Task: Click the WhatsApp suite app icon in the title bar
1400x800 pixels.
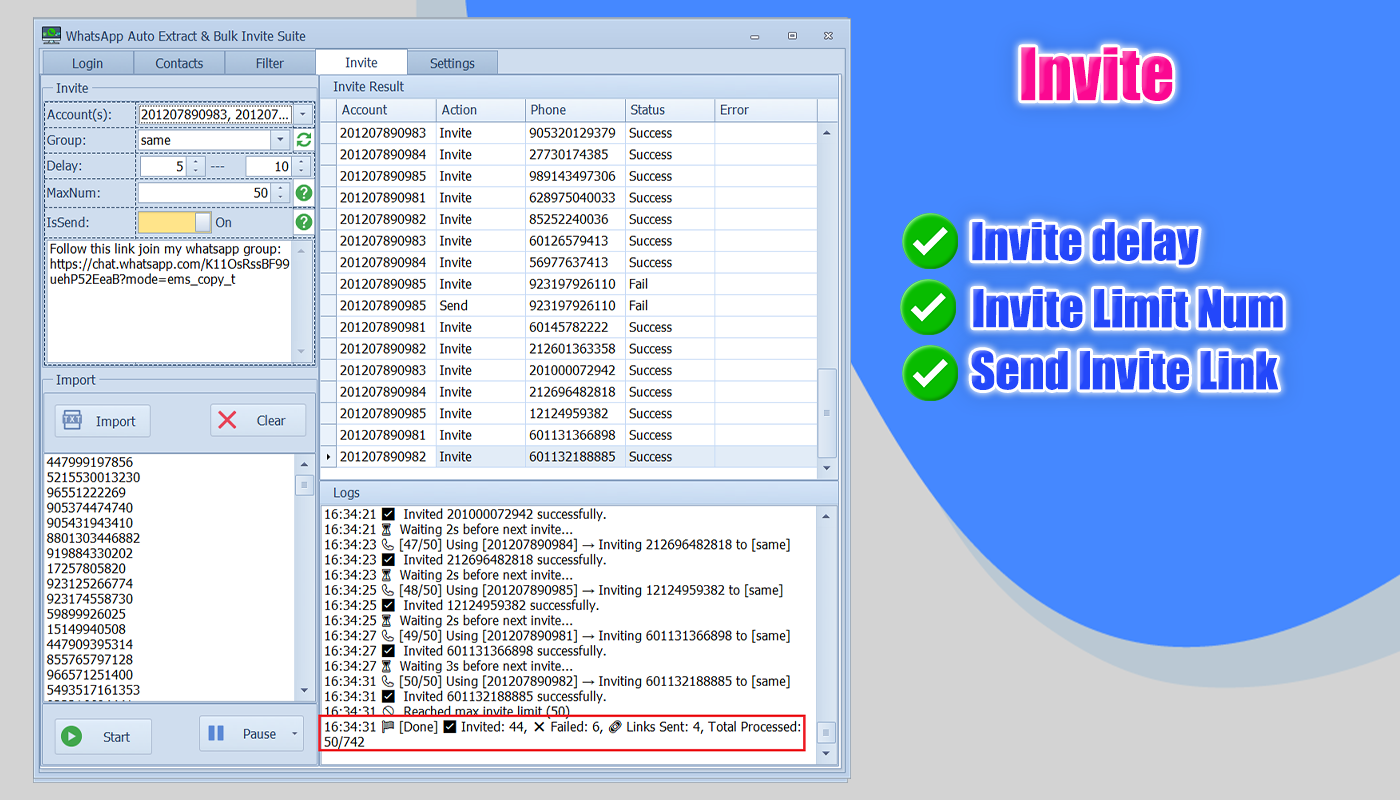Action: 51,35
